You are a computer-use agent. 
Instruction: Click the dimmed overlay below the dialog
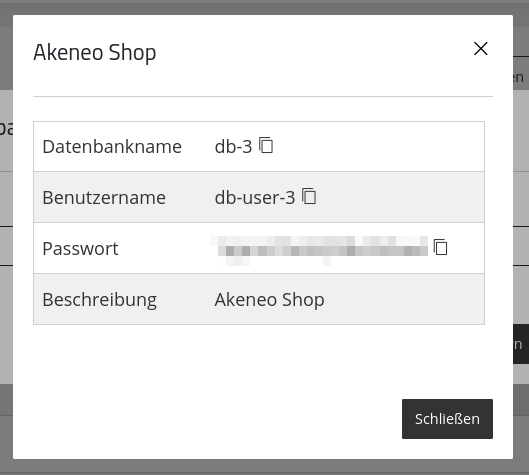pyautogui.click(x=264, y=467)
